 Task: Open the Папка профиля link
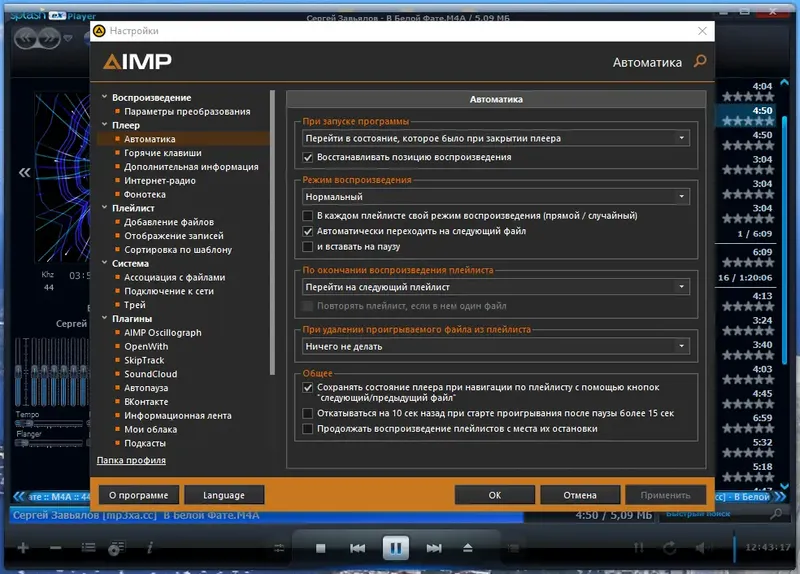click(x=131, y=460)
